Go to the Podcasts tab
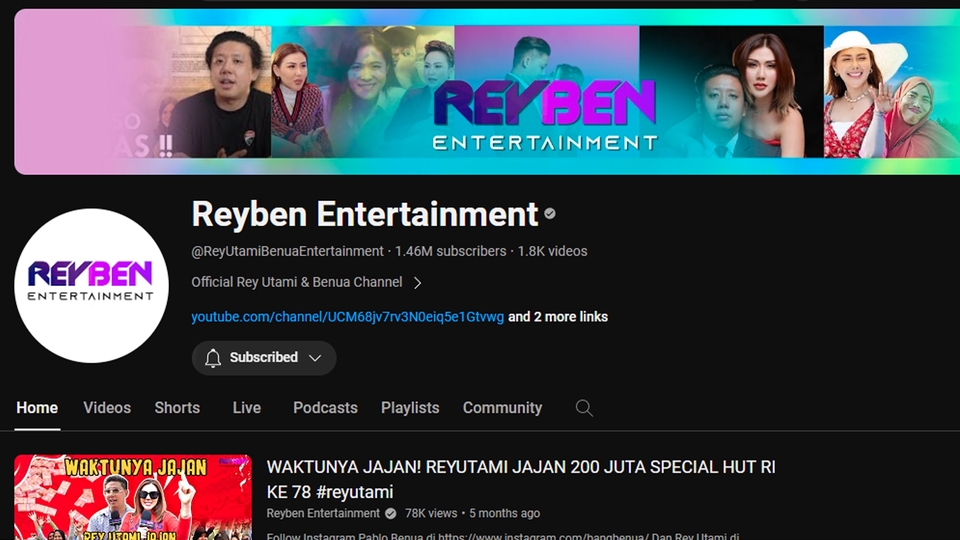The image size is (960, 540). 325,408
